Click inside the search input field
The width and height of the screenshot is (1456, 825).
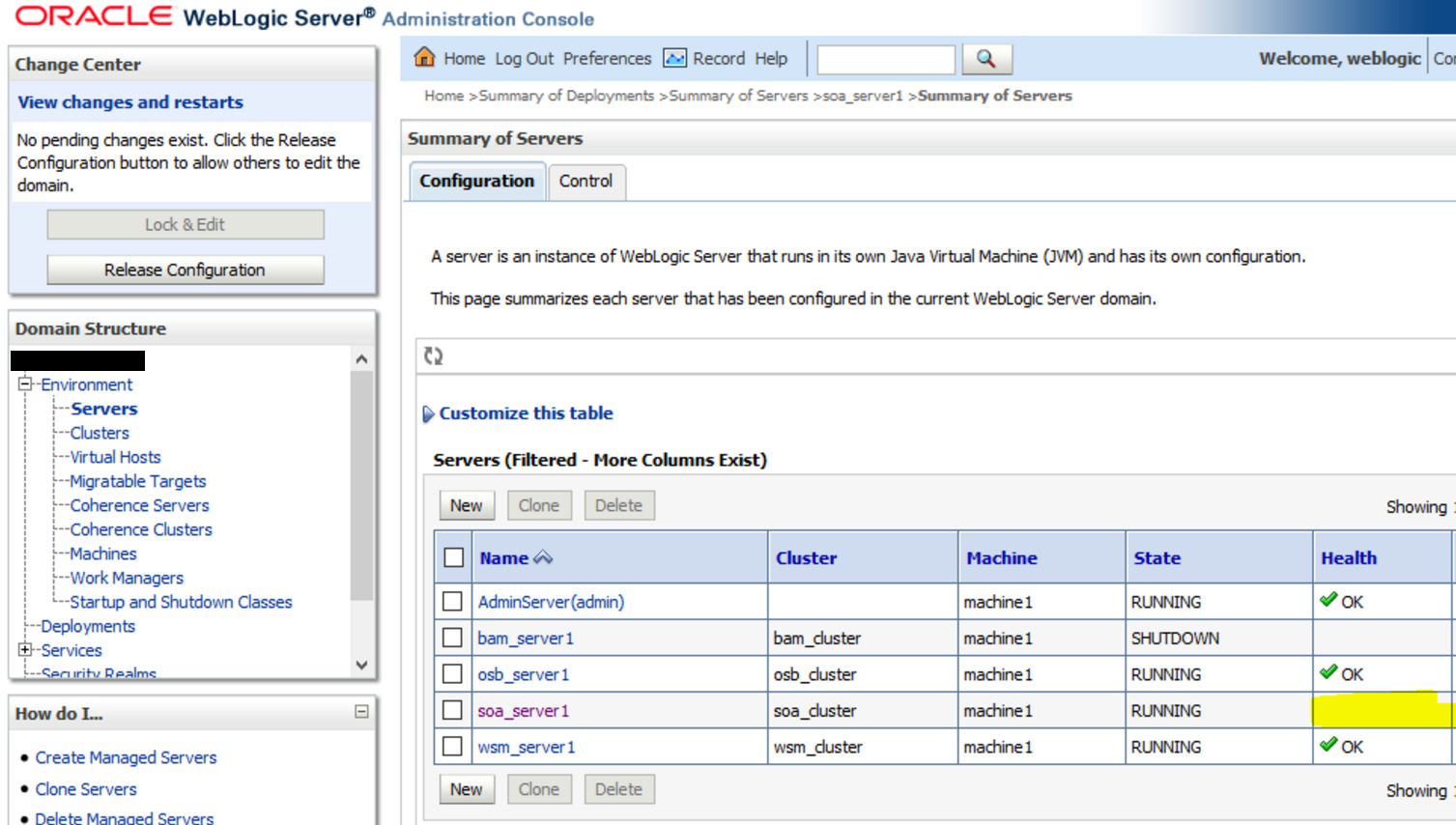pyautogui.click(x=885, y=59)
